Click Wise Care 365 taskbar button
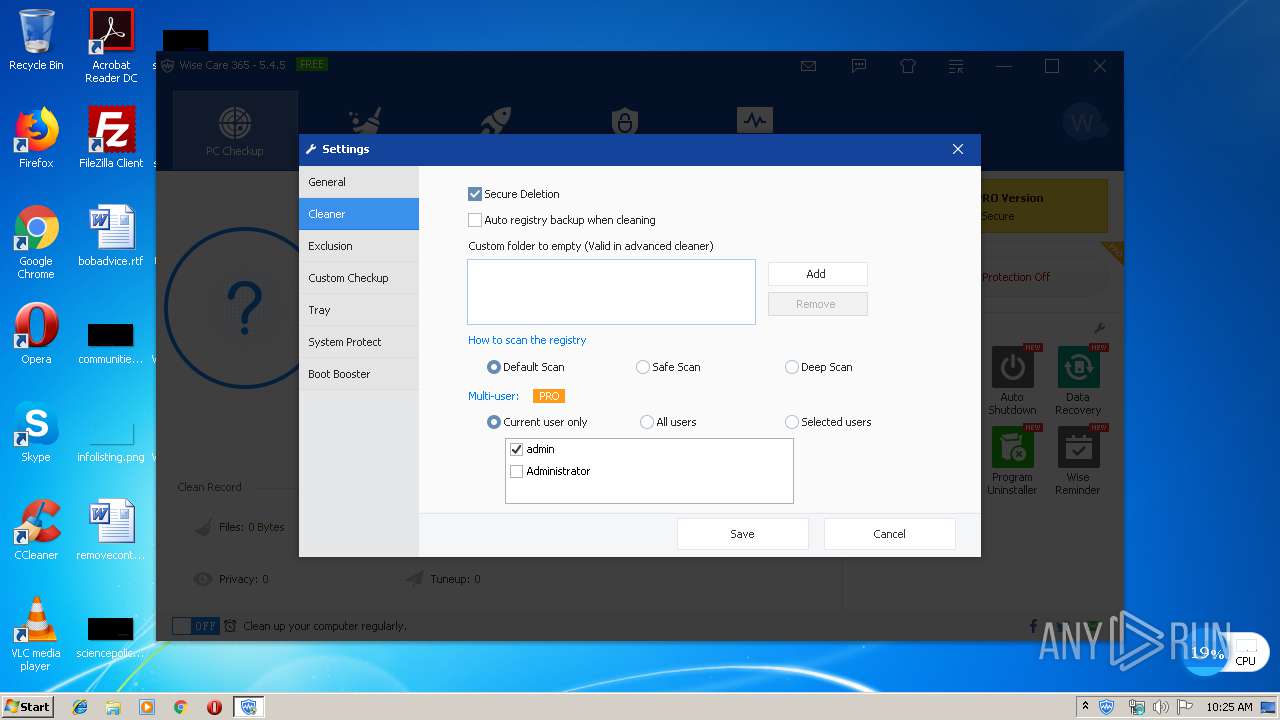Screen dimensions: 1280x720 coord(248,707)
